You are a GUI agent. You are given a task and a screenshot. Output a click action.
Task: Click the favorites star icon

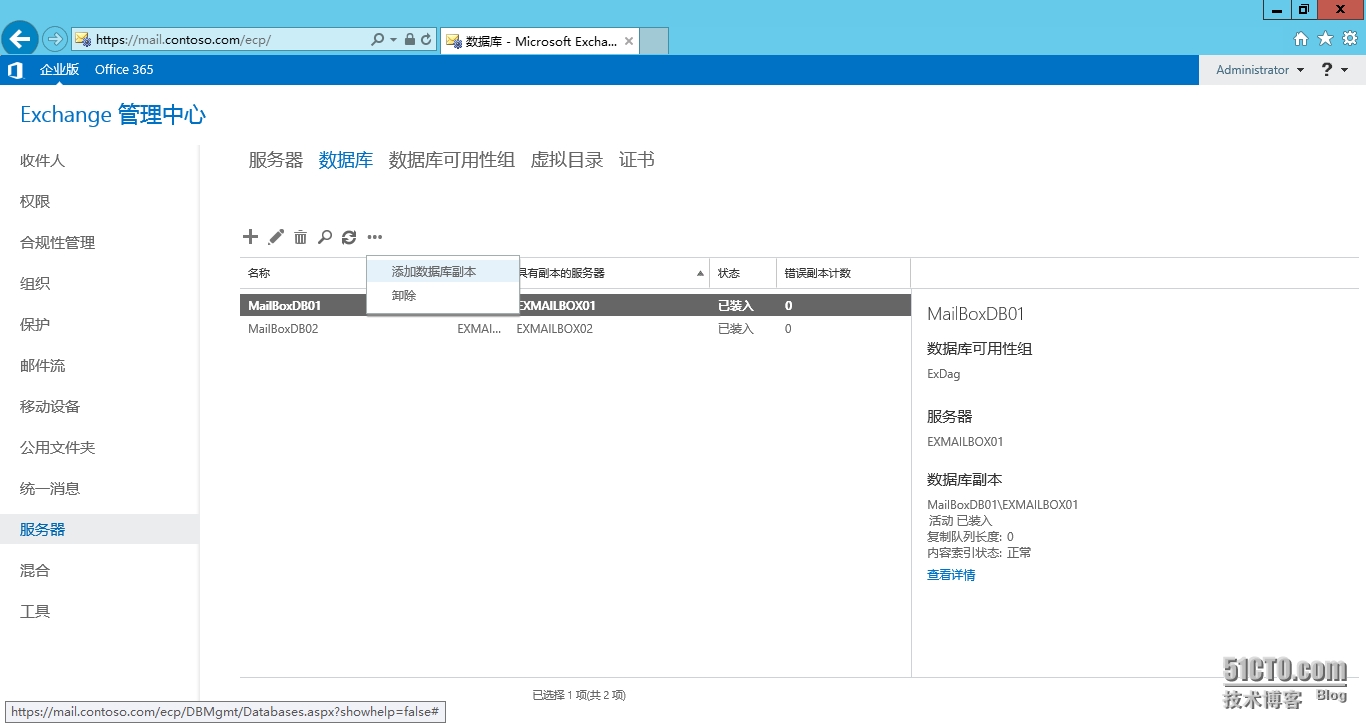tap(1324, 38)
